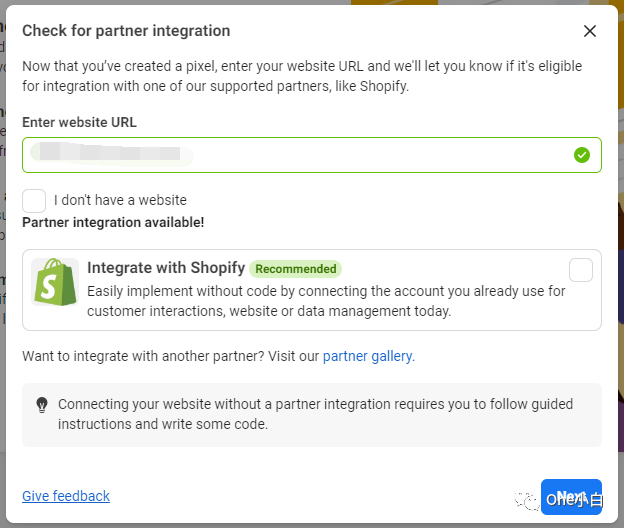
Task: Click the lightbulb tip icon
Action: [42, 405]
